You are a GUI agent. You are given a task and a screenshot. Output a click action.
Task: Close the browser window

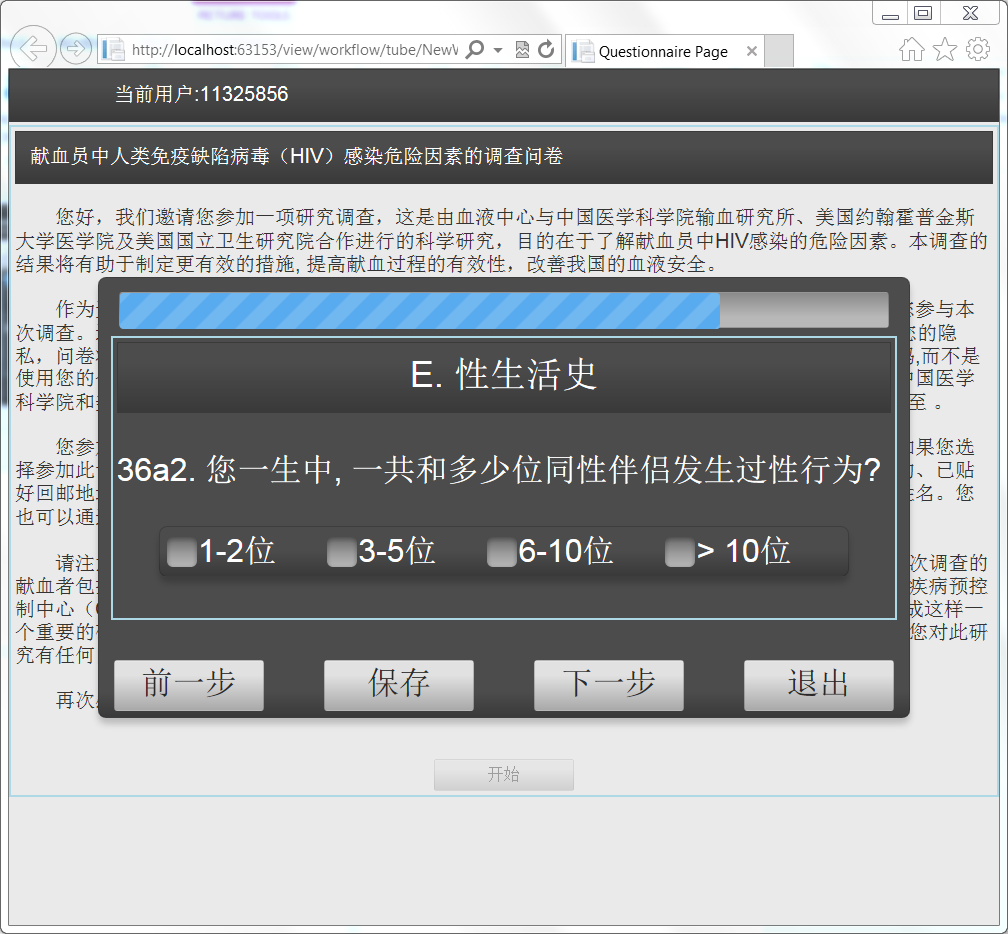tap(971, 13)
